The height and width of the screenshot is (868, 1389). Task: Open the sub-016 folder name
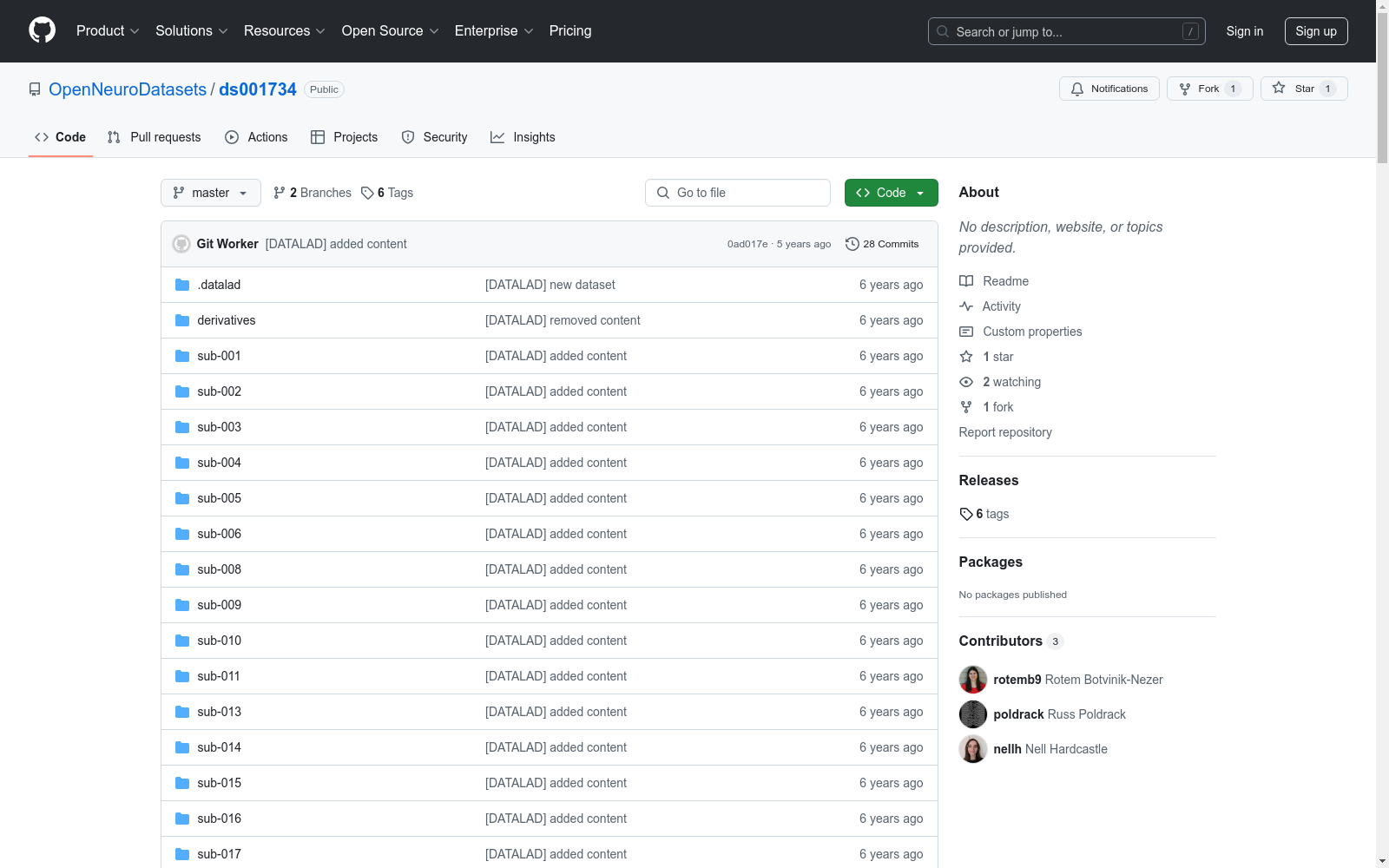[219, 819]
